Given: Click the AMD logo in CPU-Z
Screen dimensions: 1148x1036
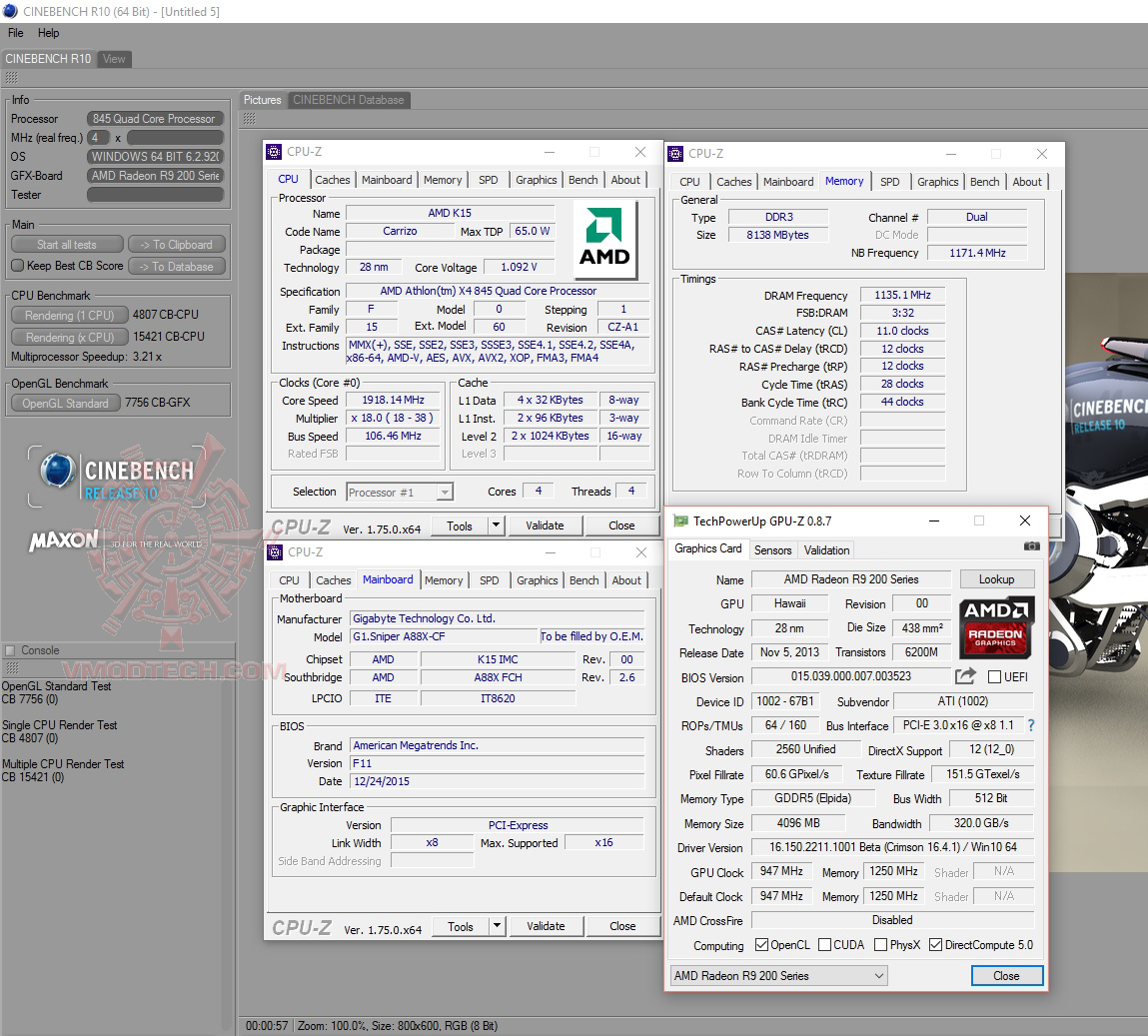Looking at the screenshot, I should tap(604, 238).
